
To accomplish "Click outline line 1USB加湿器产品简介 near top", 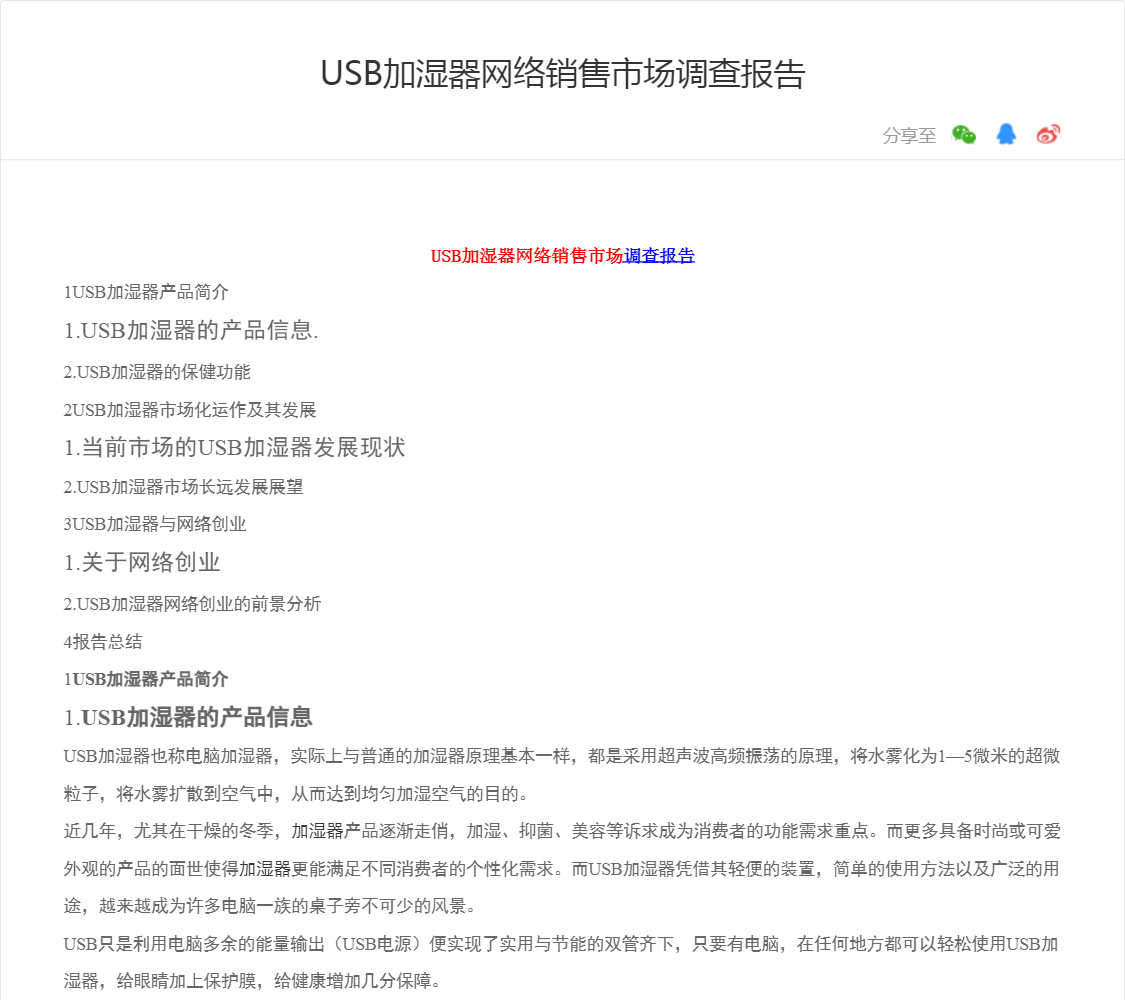I will [x=146, y=292].
